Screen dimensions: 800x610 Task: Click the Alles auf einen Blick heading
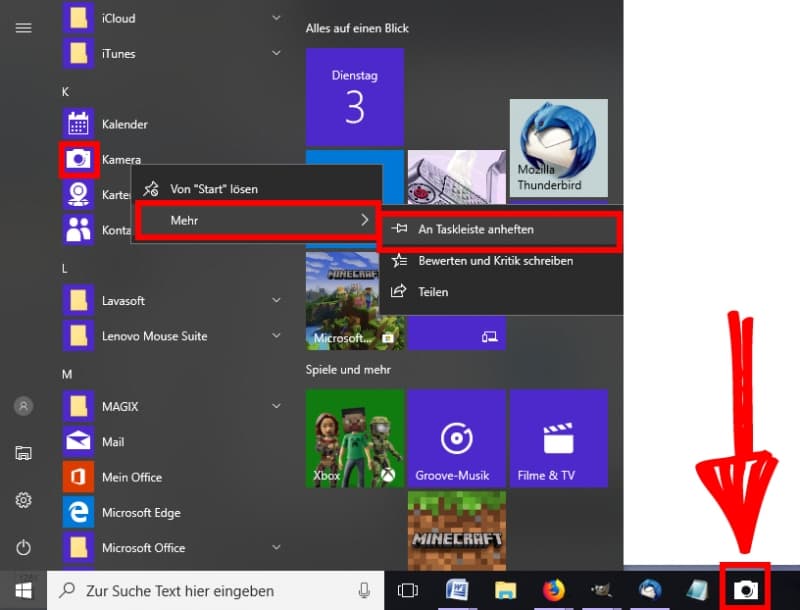pyautogui.click(x=357, y=29)
